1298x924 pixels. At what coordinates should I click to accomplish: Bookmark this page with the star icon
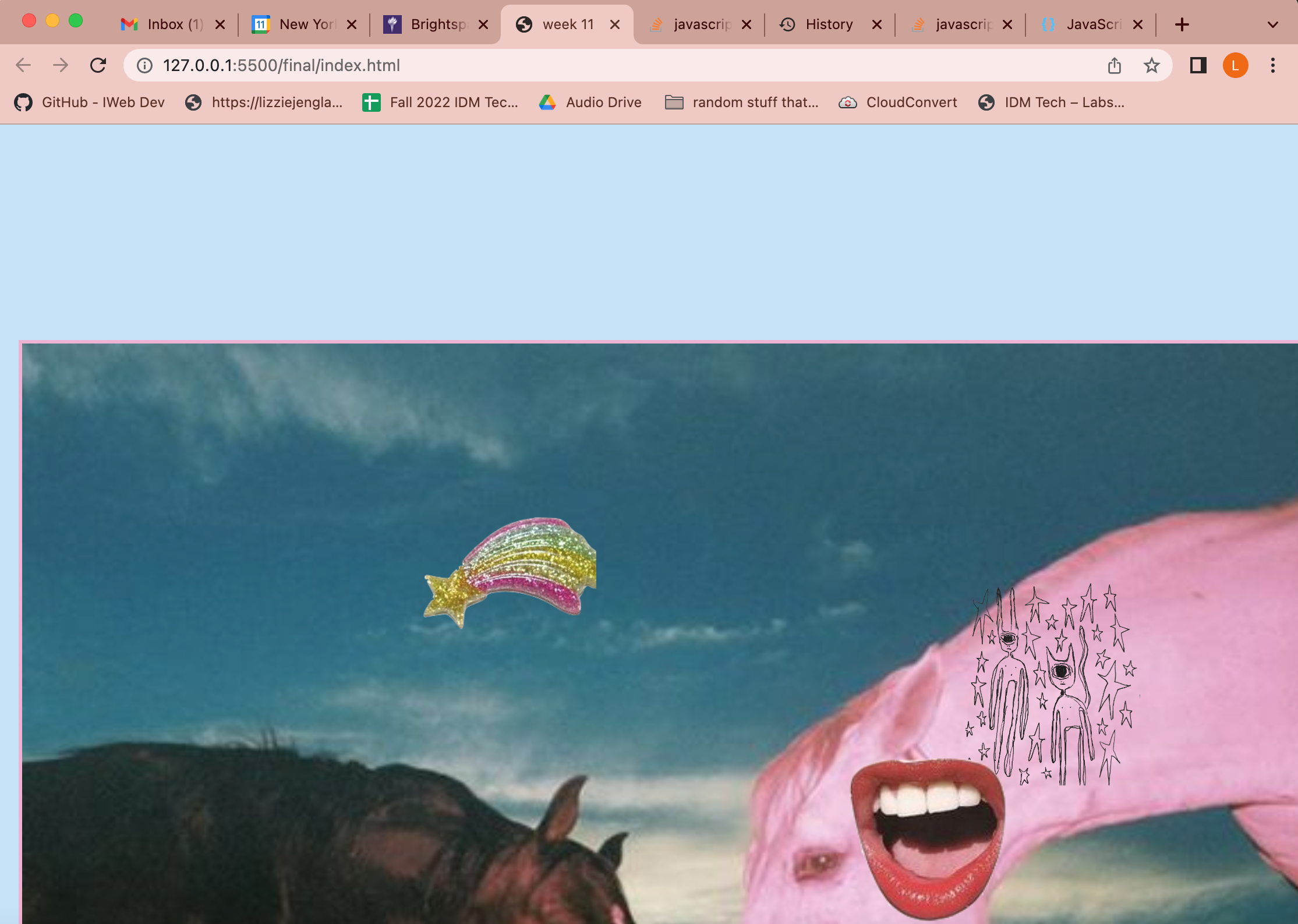click(1151, 65)
